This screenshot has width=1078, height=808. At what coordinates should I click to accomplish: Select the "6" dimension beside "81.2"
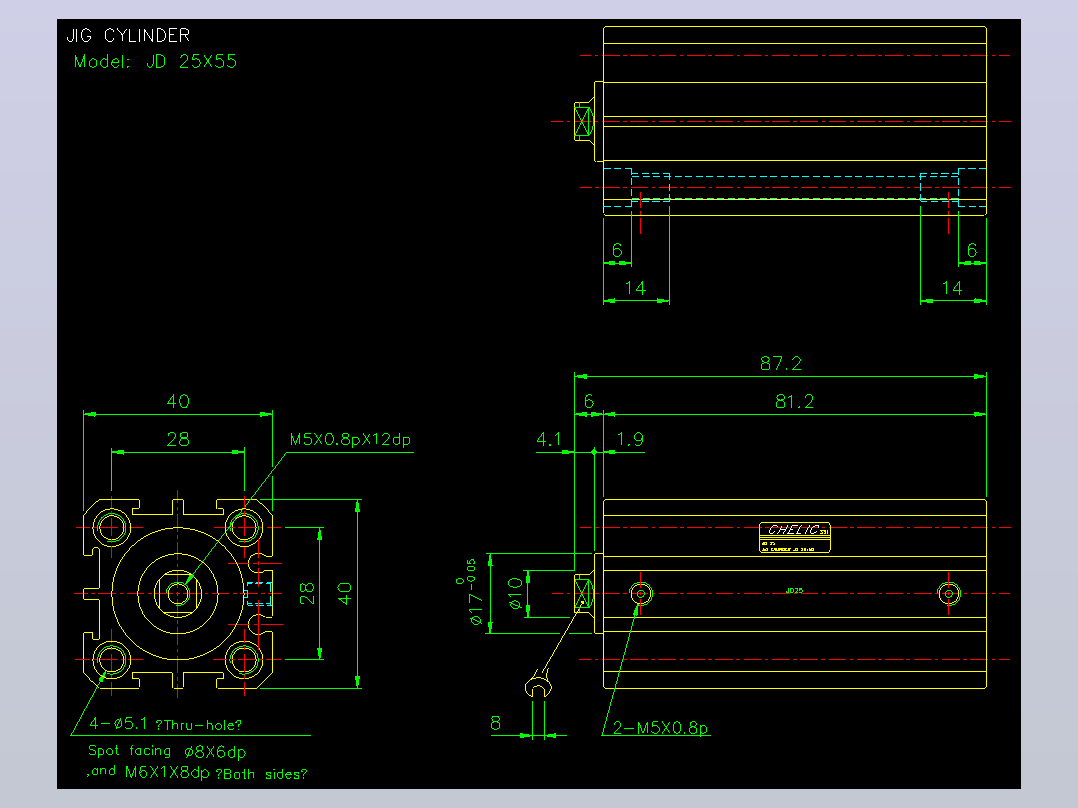tap(588, 402)
